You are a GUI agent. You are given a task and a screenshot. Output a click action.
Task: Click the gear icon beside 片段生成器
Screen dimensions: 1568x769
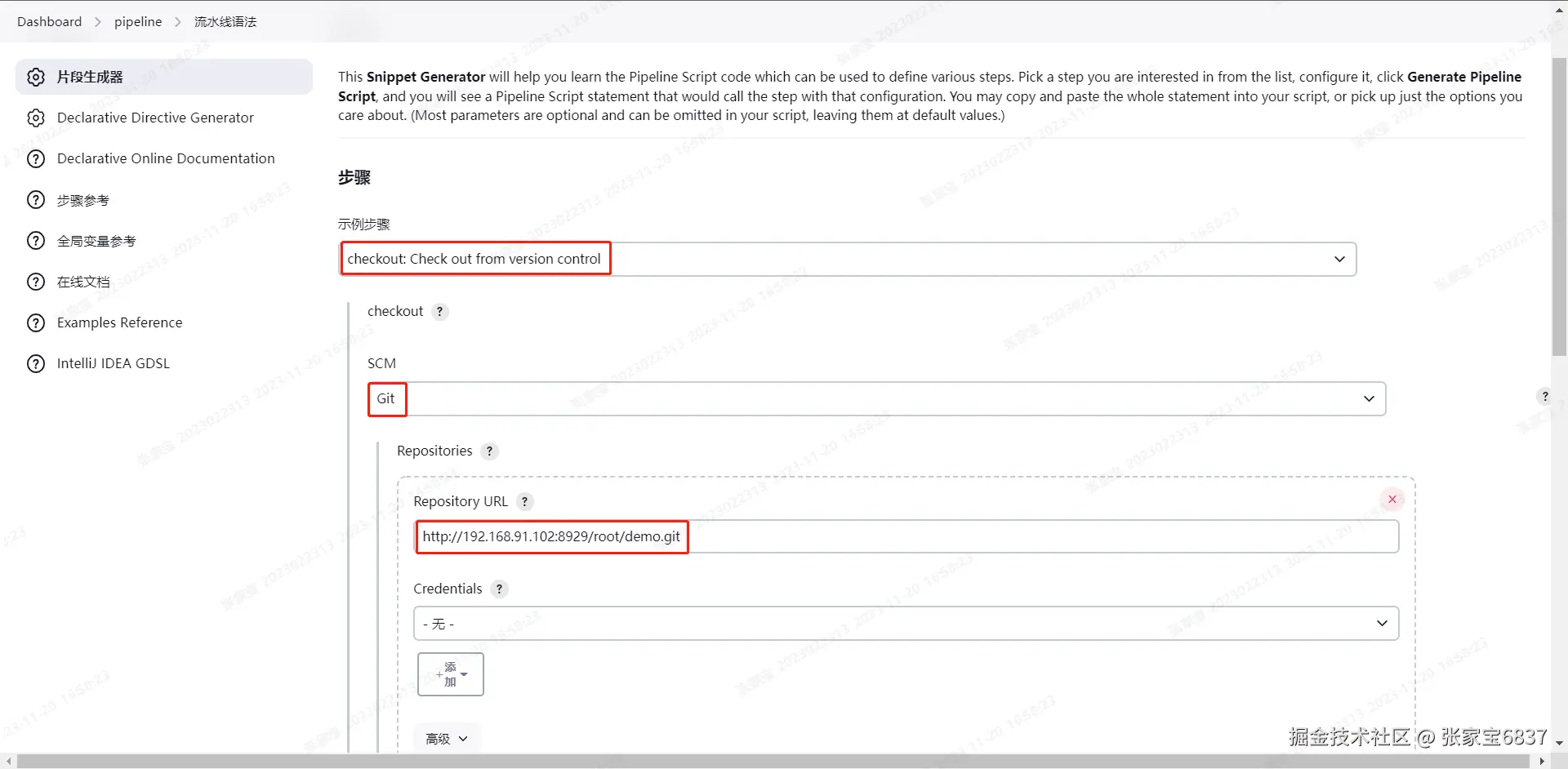click(36, 77)
